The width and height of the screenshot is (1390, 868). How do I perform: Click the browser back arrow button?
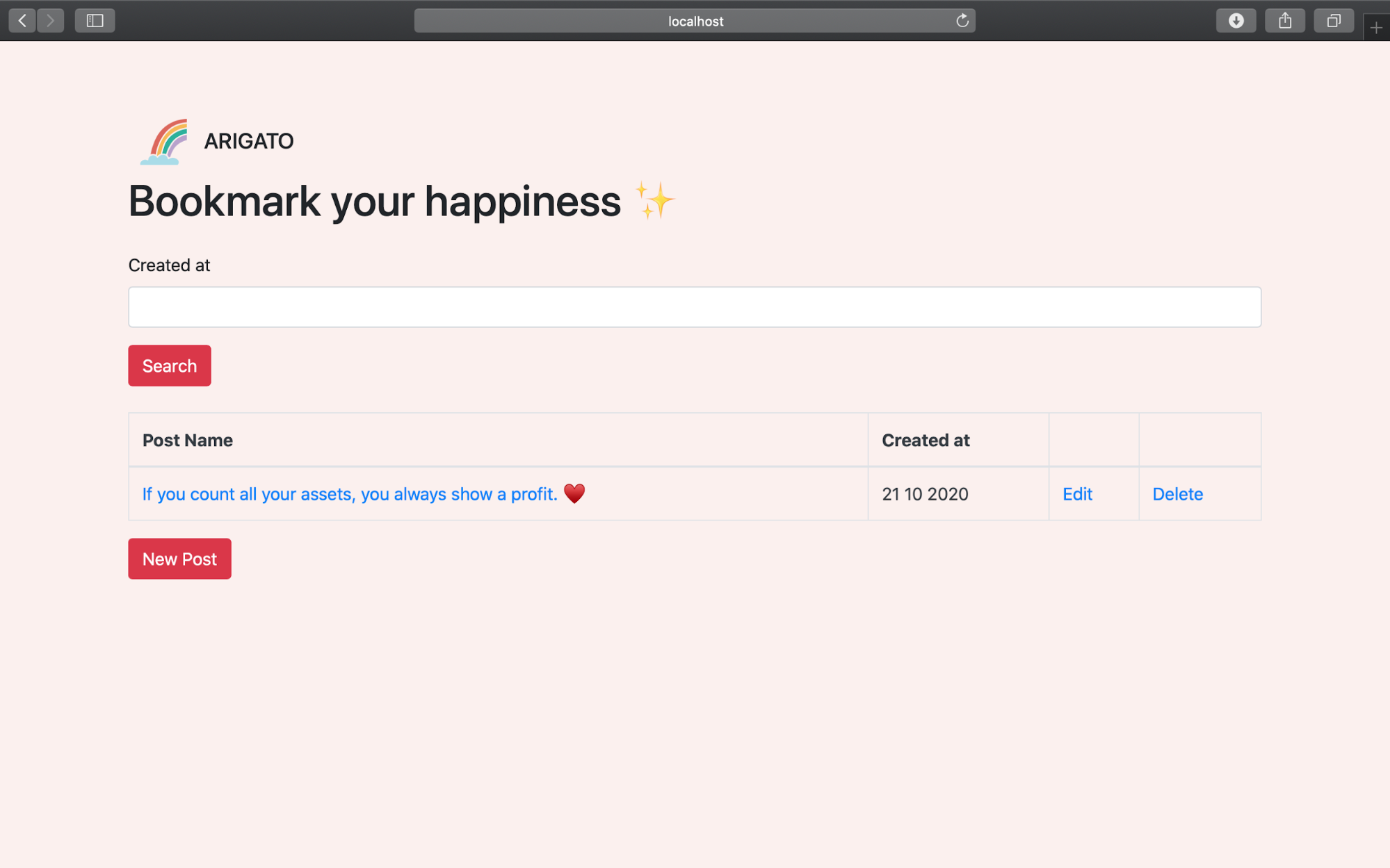coord(22,21)
